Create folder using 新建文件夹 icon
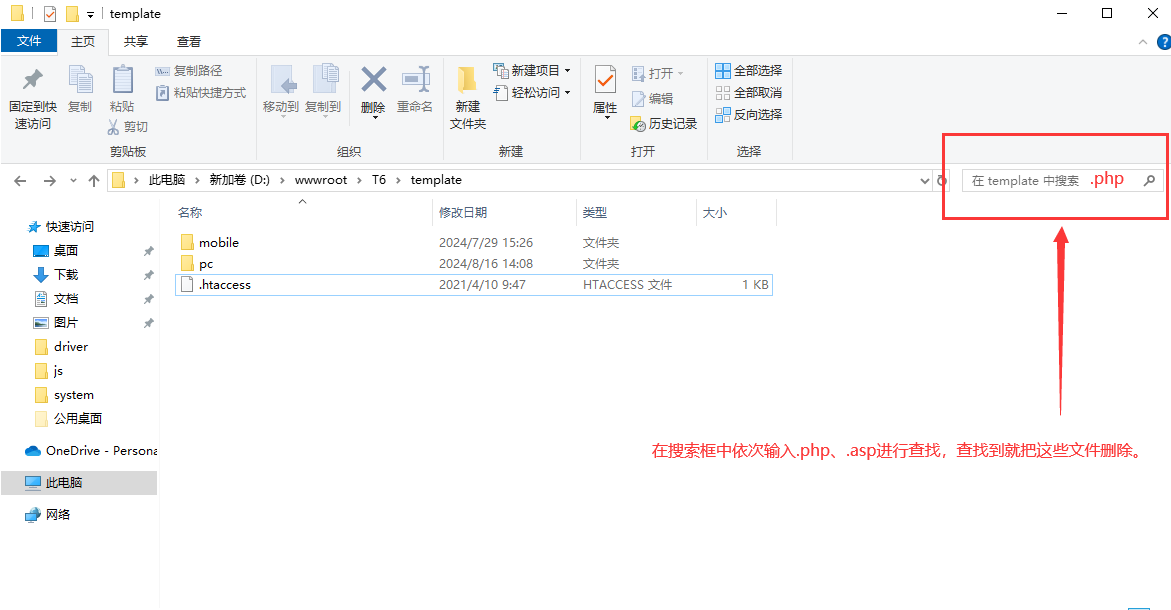Viewport: 1171px width, 610px height. coord(466,95)
